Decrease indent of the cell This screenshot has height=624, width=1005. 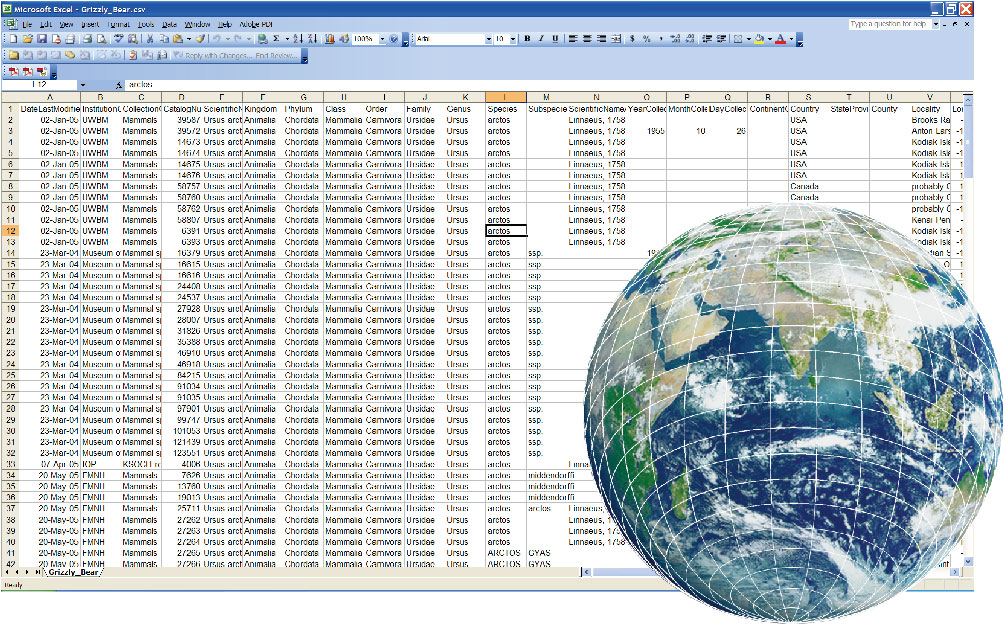[x=707, y=39]
